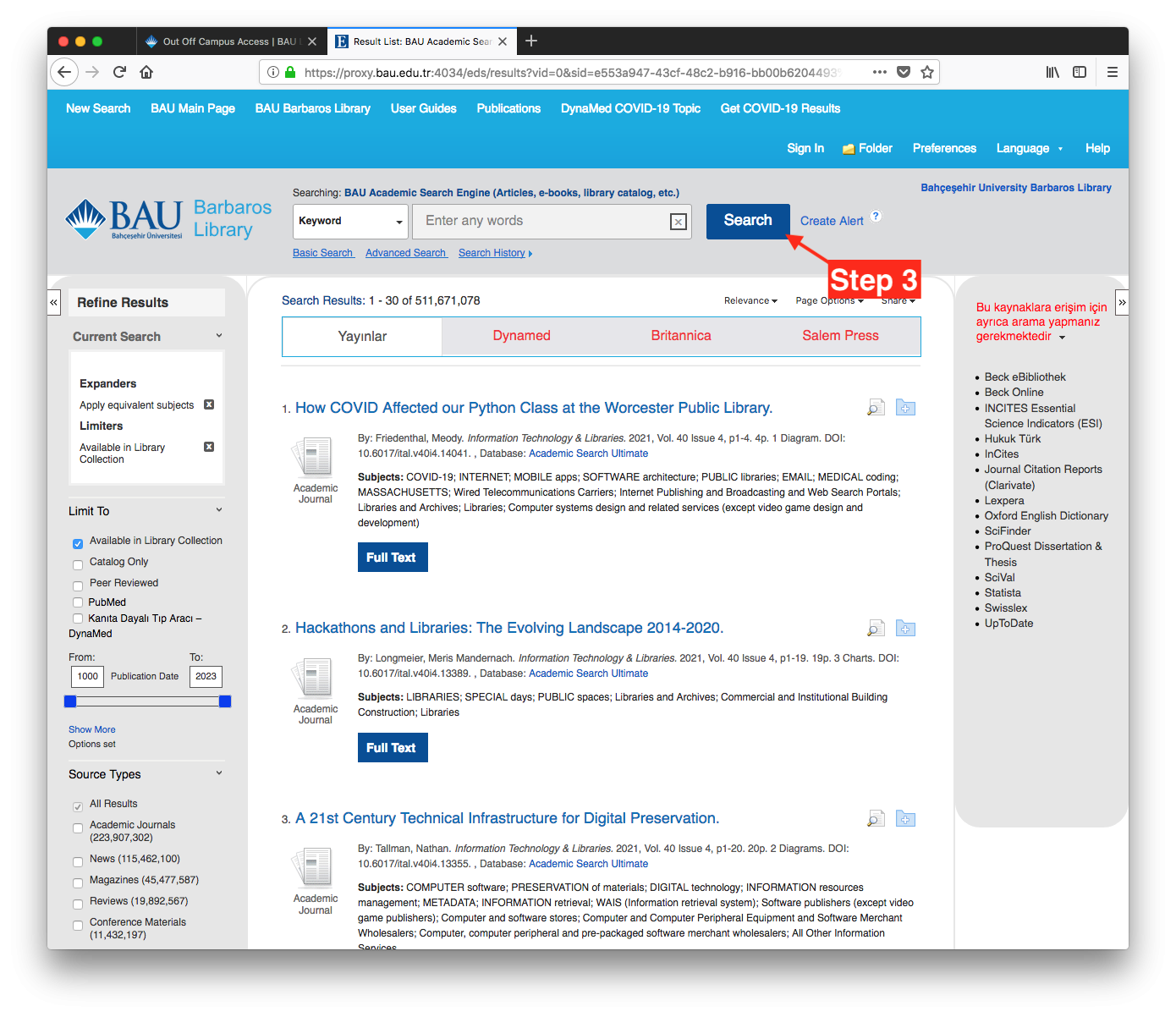Click the Academic Journal icon of the first result
This screenshot has height=1017, width=1176.
click(315, 457)
